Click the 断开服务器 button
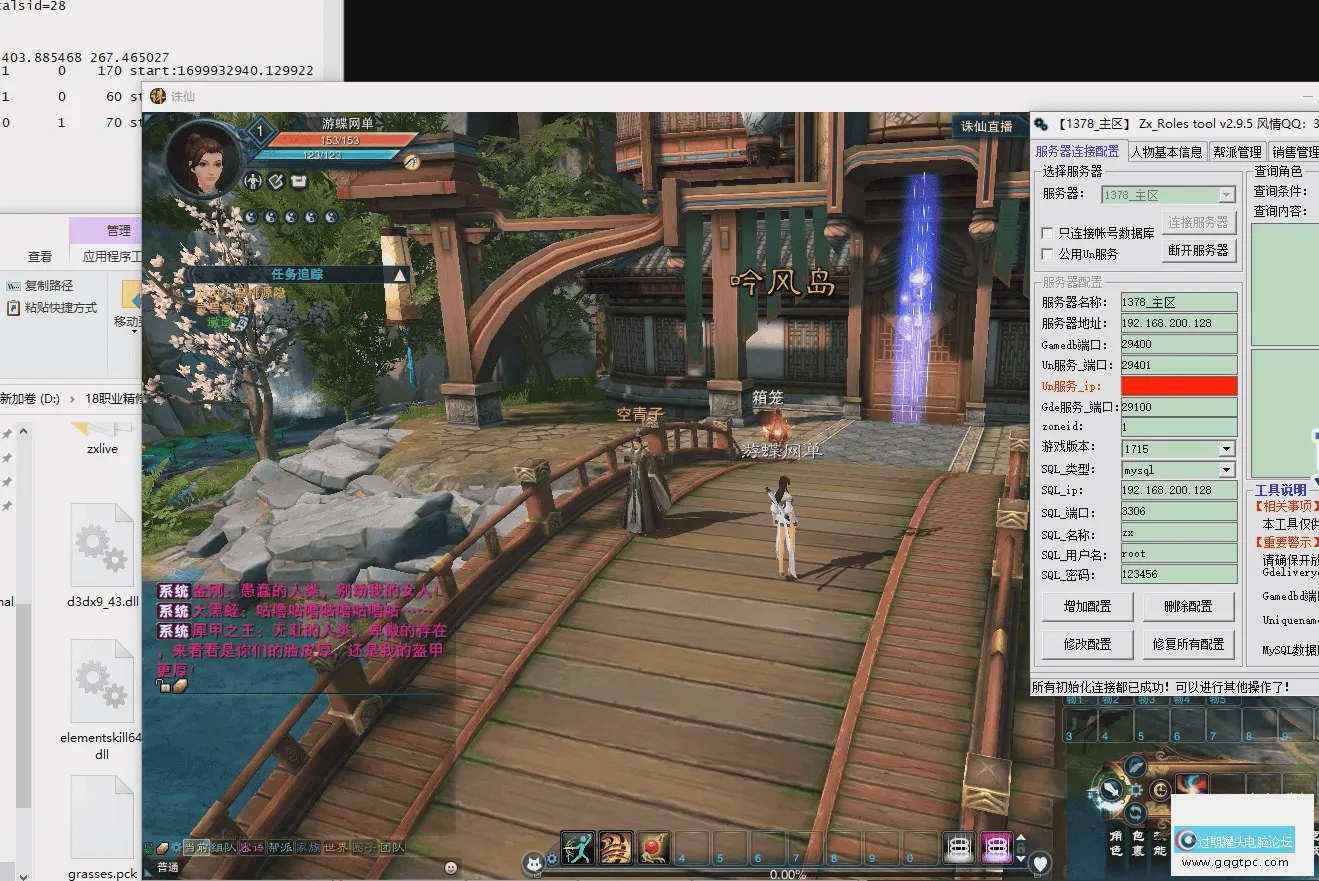This screenshot has height=881, width=1319. 1198,250
